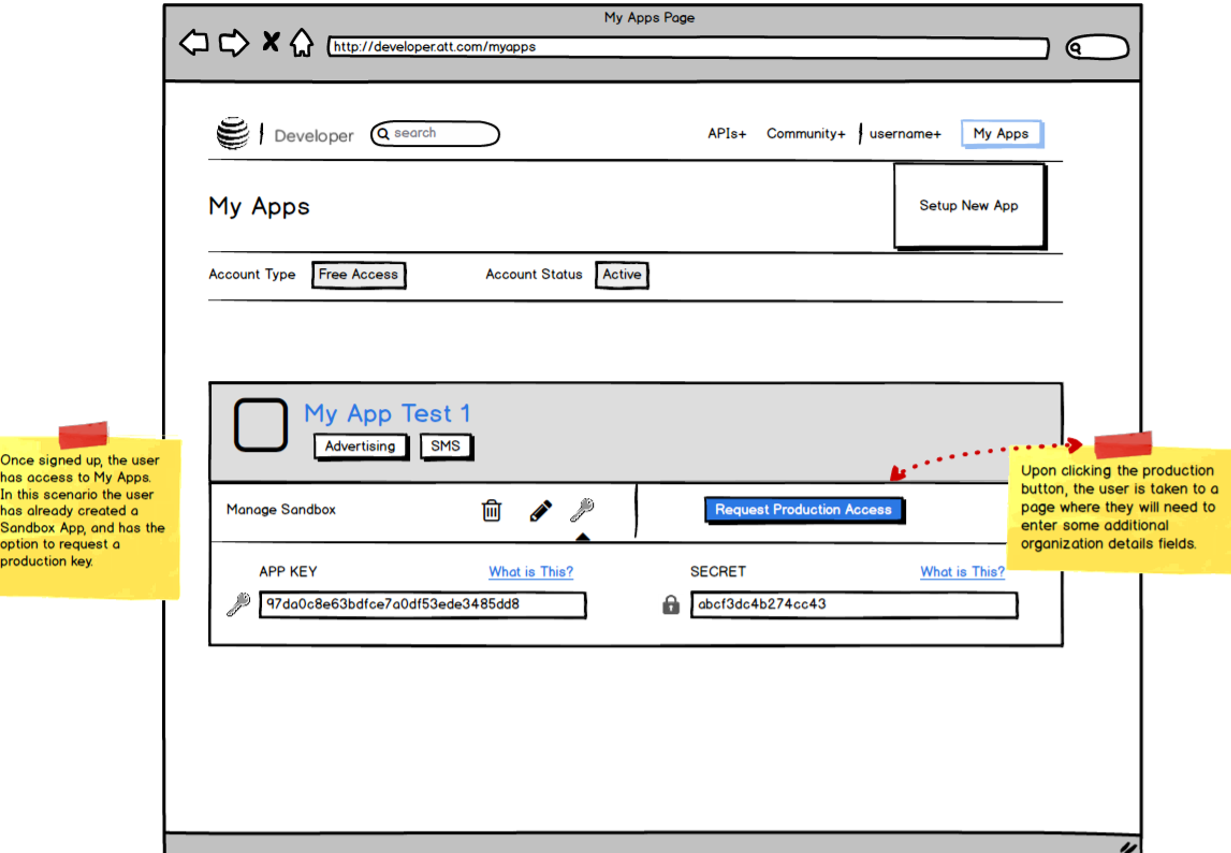Click the browser URL address bar
Image resolution: width=1231 pixels, height=853 pixels.
pyautogui.click(x=688, y=47)
